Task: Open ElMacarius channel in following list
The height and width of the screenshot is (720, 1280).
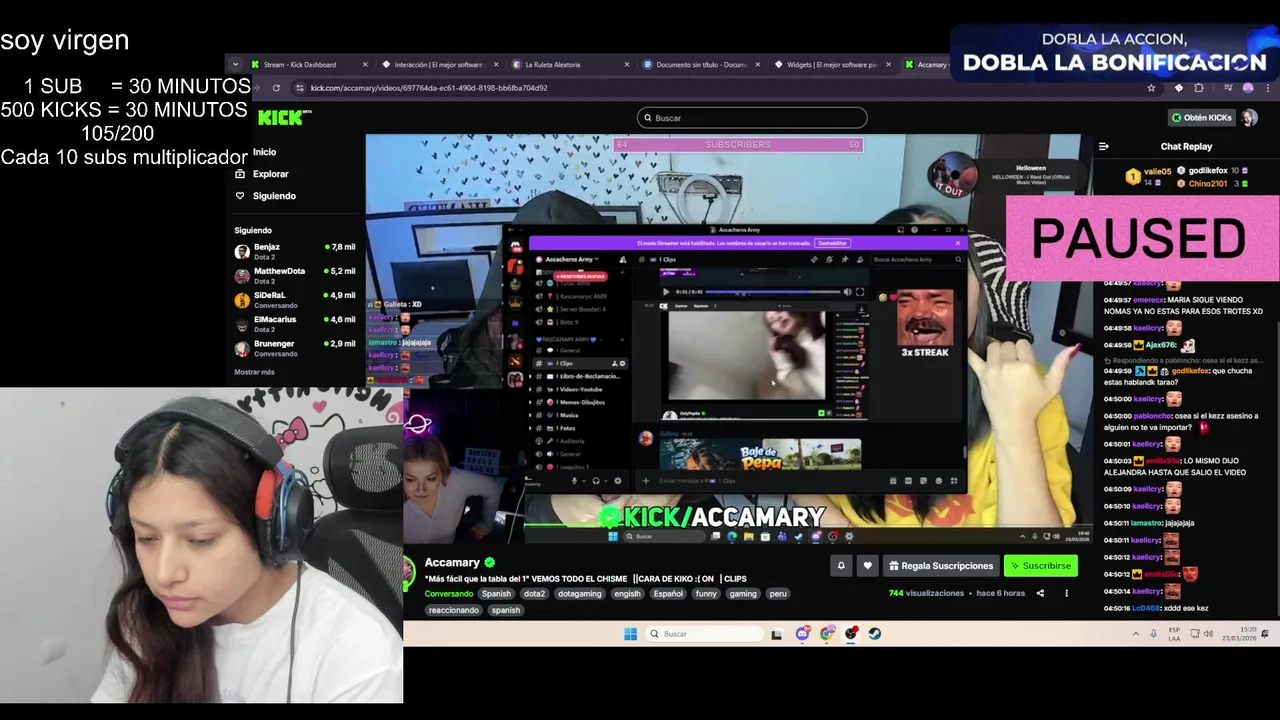Action: tap(295, 323)
